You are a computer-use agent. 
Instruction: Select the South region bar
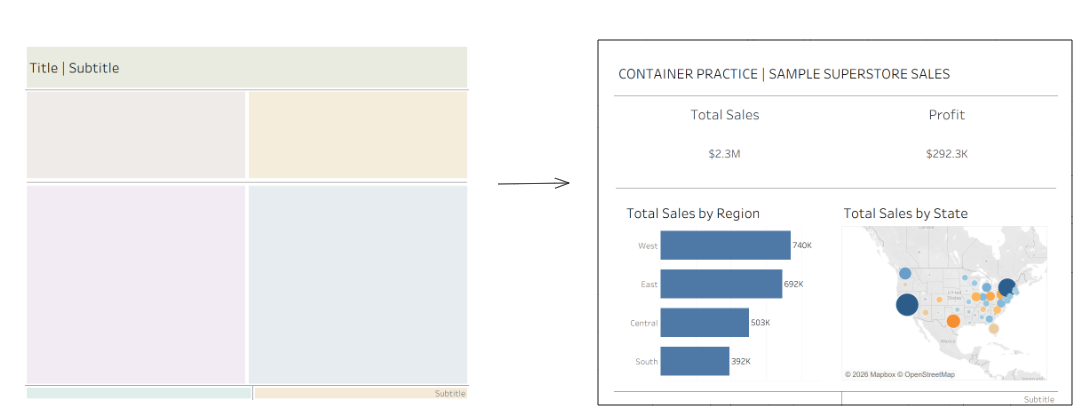[694, 361]
